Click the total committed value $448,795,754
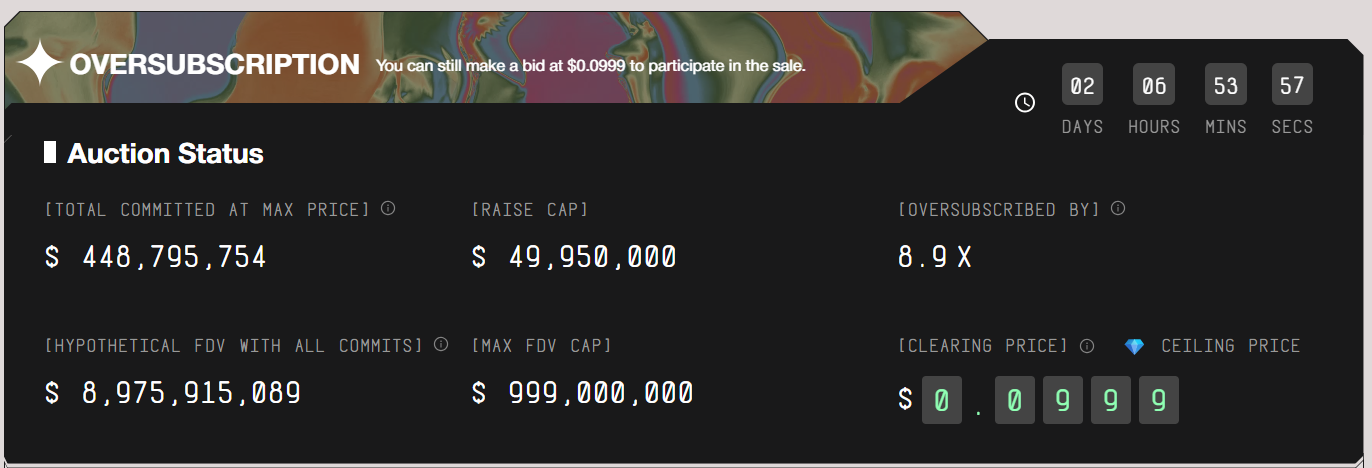Image resolution: width=1372 pixels, height=468 pixels. (156, 257)
